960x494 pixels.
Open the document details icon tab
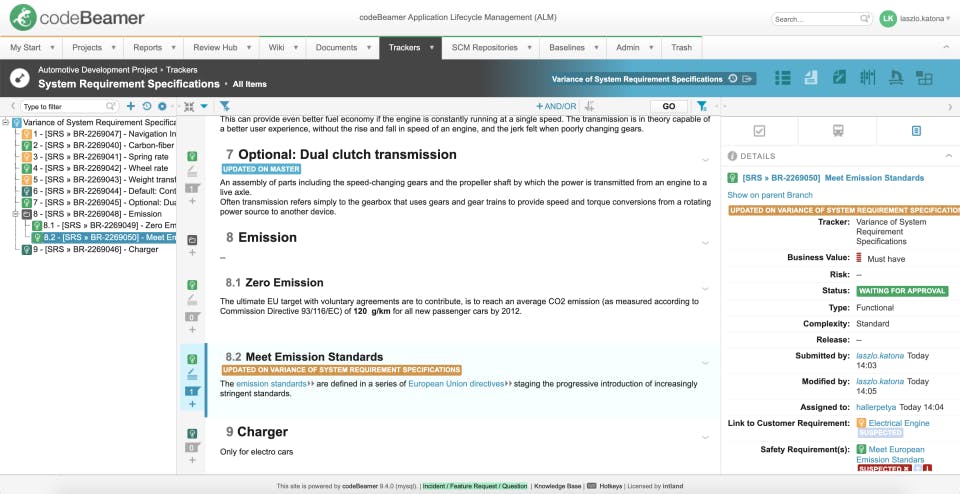(917, 131)
